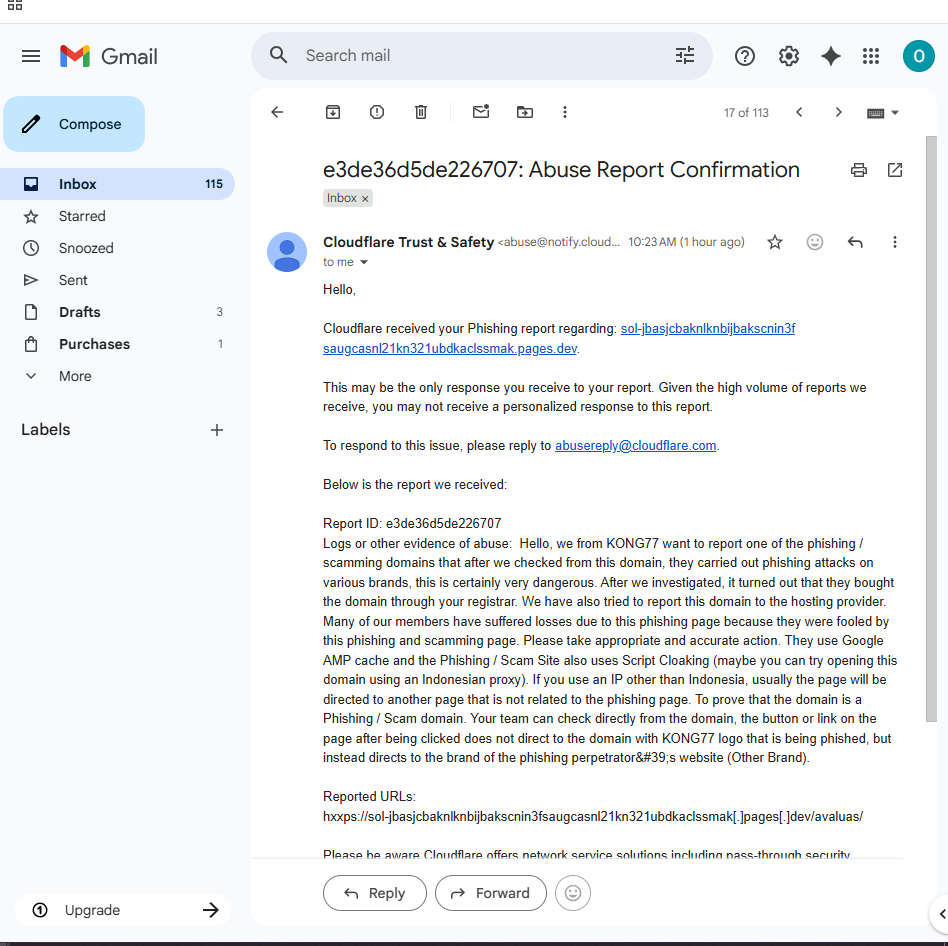Click emoji reaction button beside Forward

(573, 893)
